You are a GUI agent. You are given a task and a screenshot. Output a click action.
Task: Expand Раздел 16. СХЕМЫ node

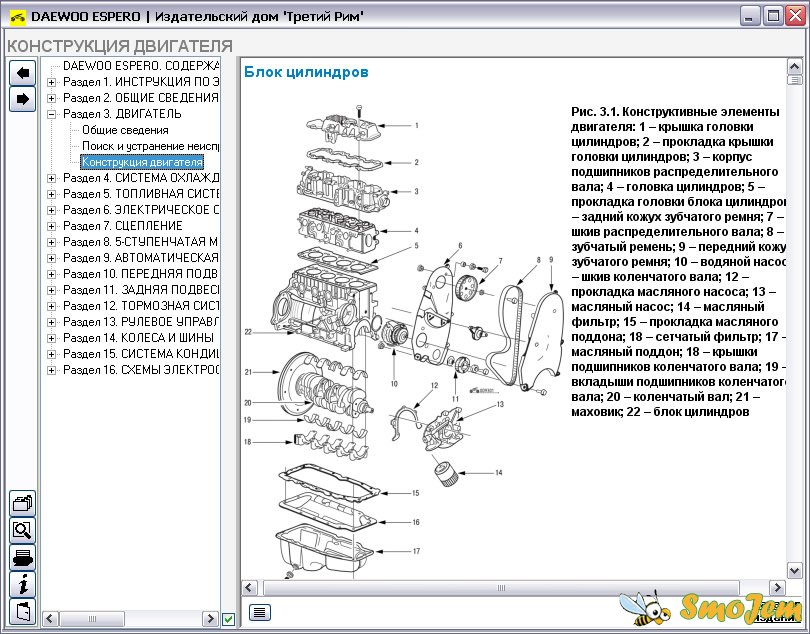51,370
